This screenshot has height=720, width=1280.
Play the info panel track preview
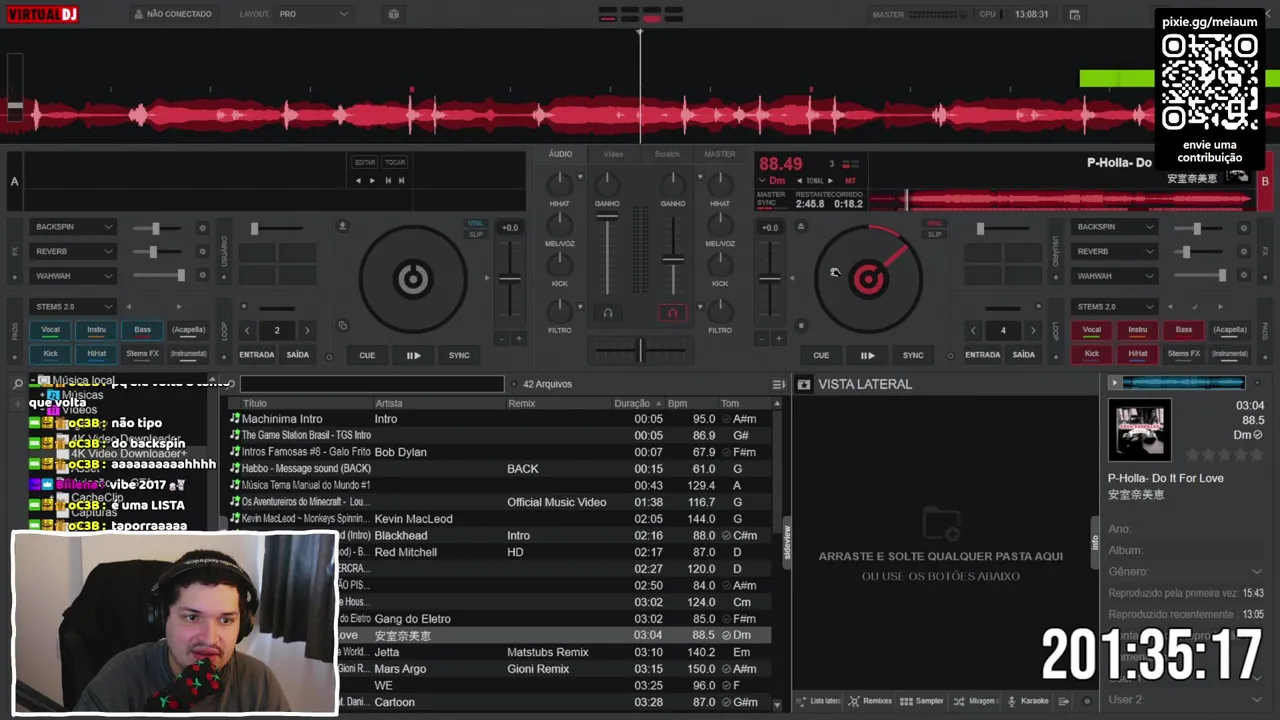[1114, 382]
